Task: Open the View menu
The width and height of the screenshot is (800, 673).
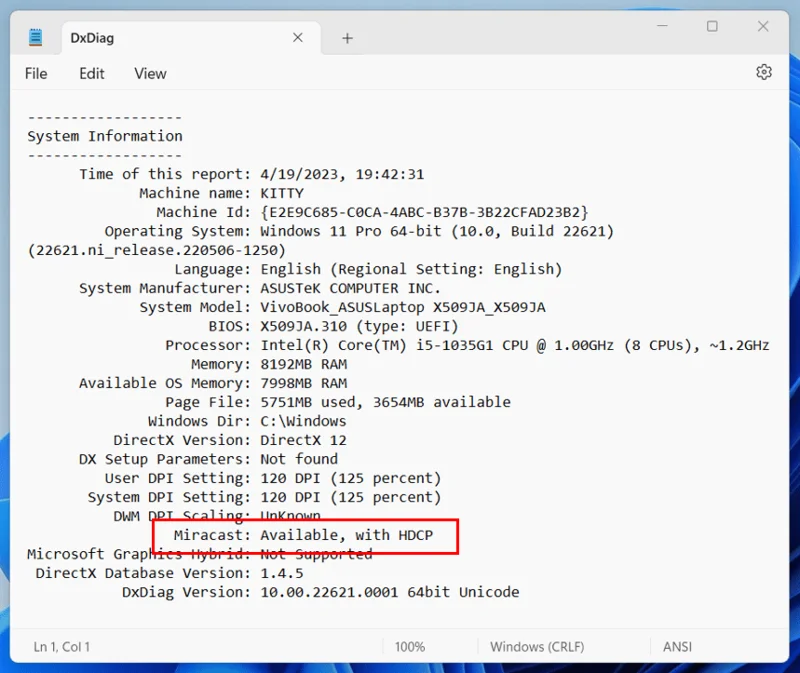Action: [x=149, y=73]
